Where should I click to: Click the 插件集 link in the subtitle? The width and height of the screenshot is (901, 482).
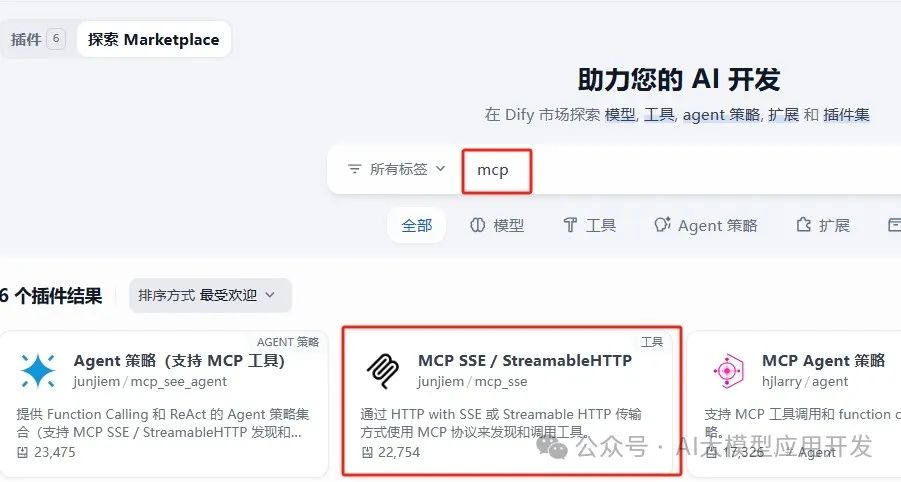pos(846,115)
